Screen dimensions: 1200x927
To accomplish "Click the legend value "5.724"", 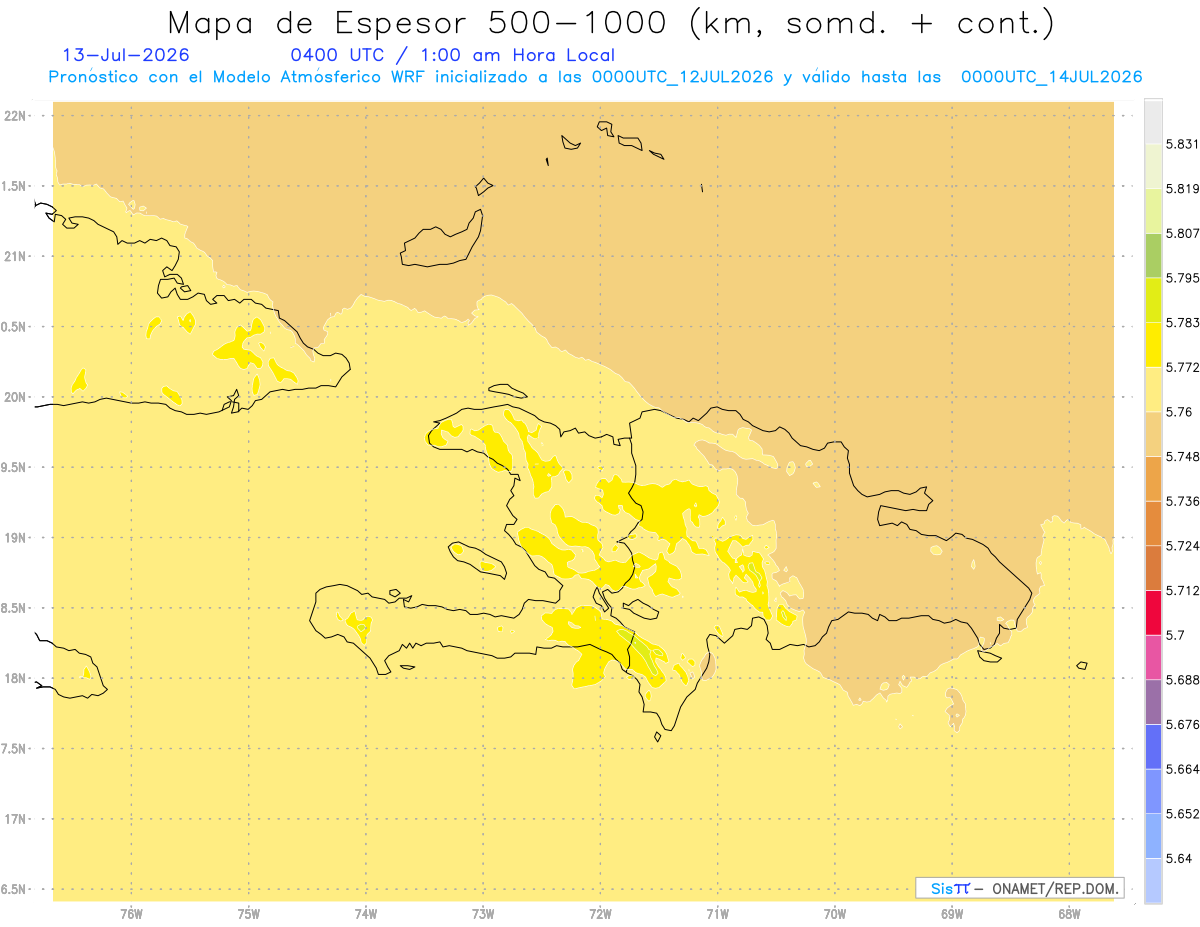I will (1183, 546).
